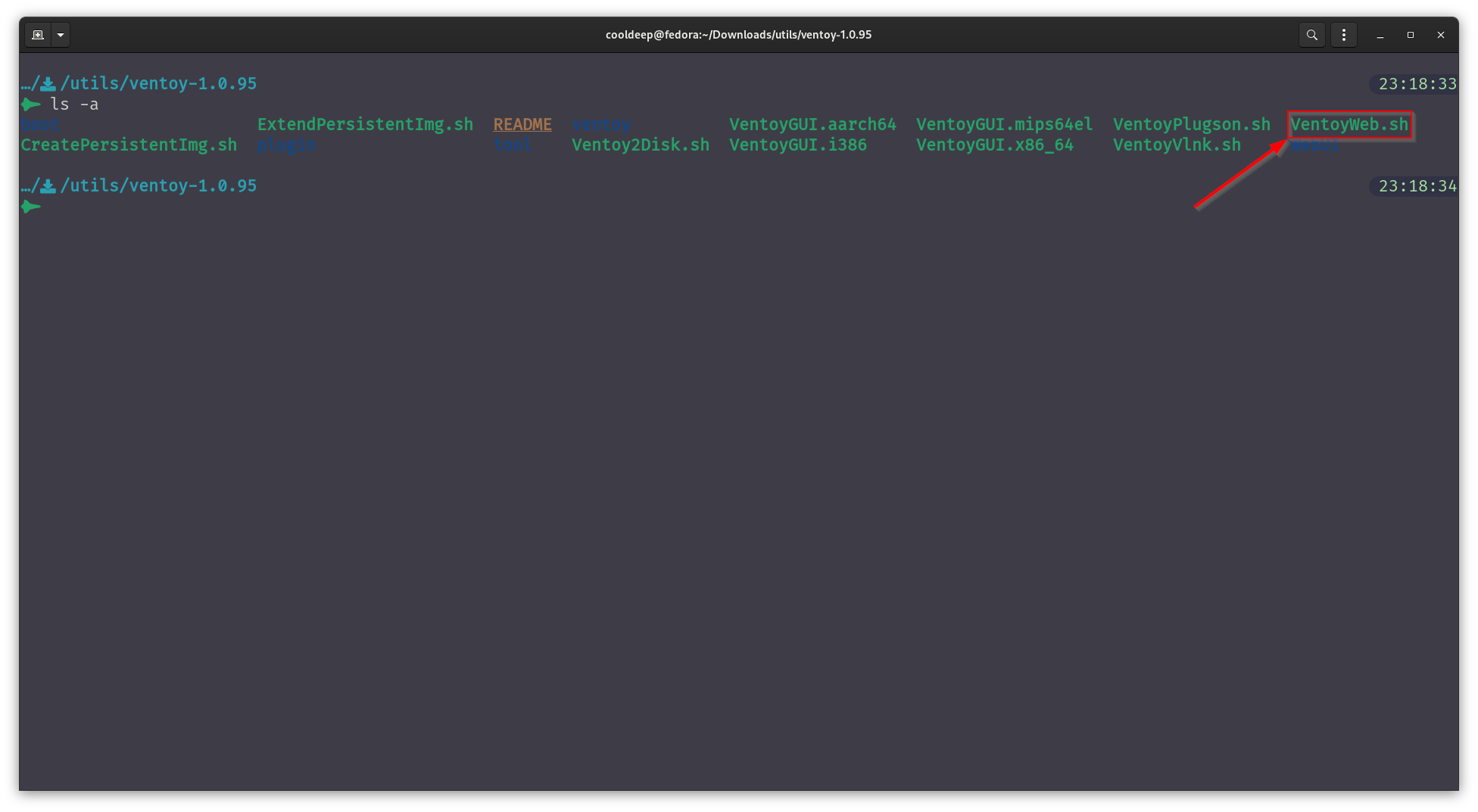
Task: Open the three-dot terminal menu
Action: 1344,34
